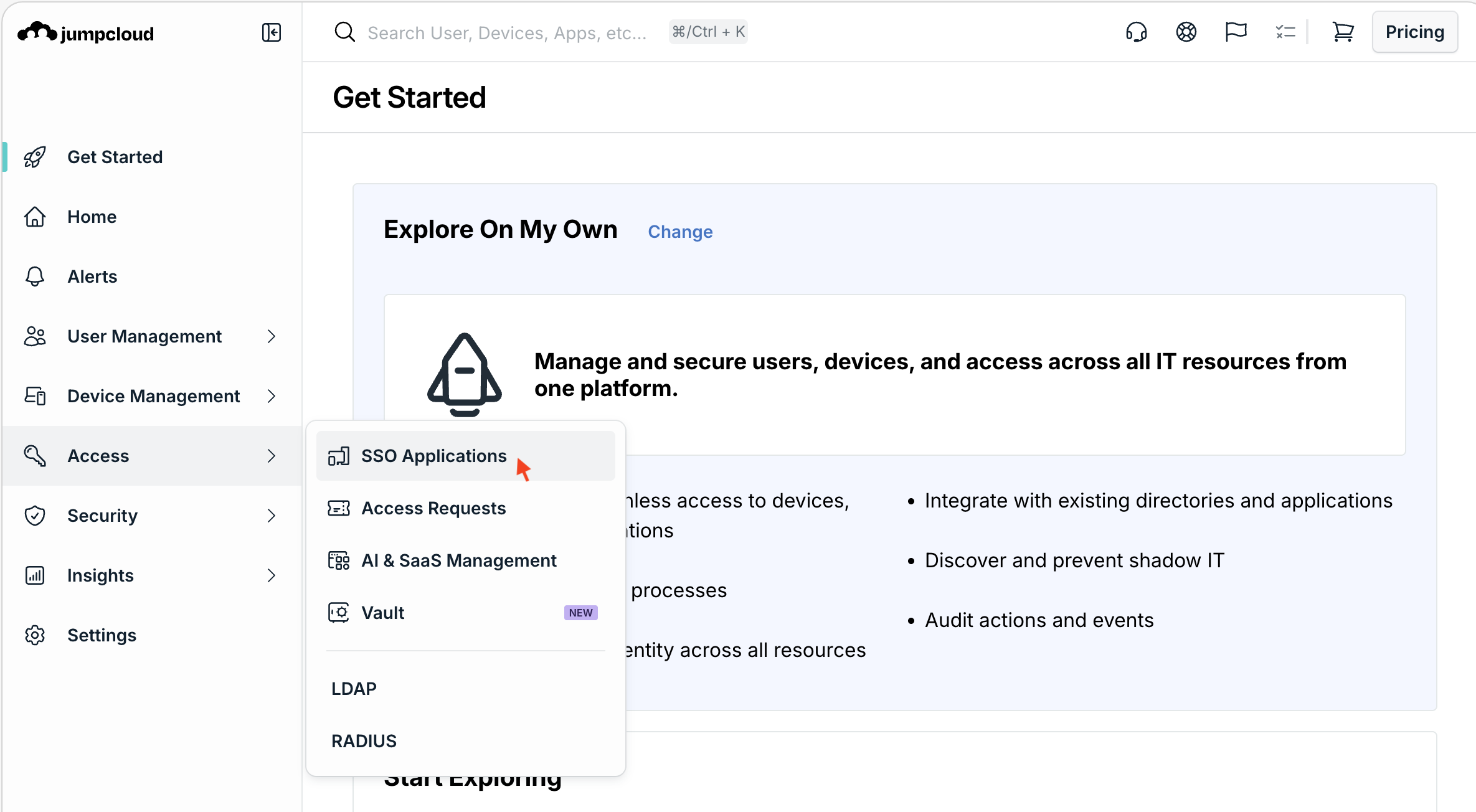This screenshot has width=1476, height=812.
Task: Click the headset support icon
Action: coord(1136,32)
